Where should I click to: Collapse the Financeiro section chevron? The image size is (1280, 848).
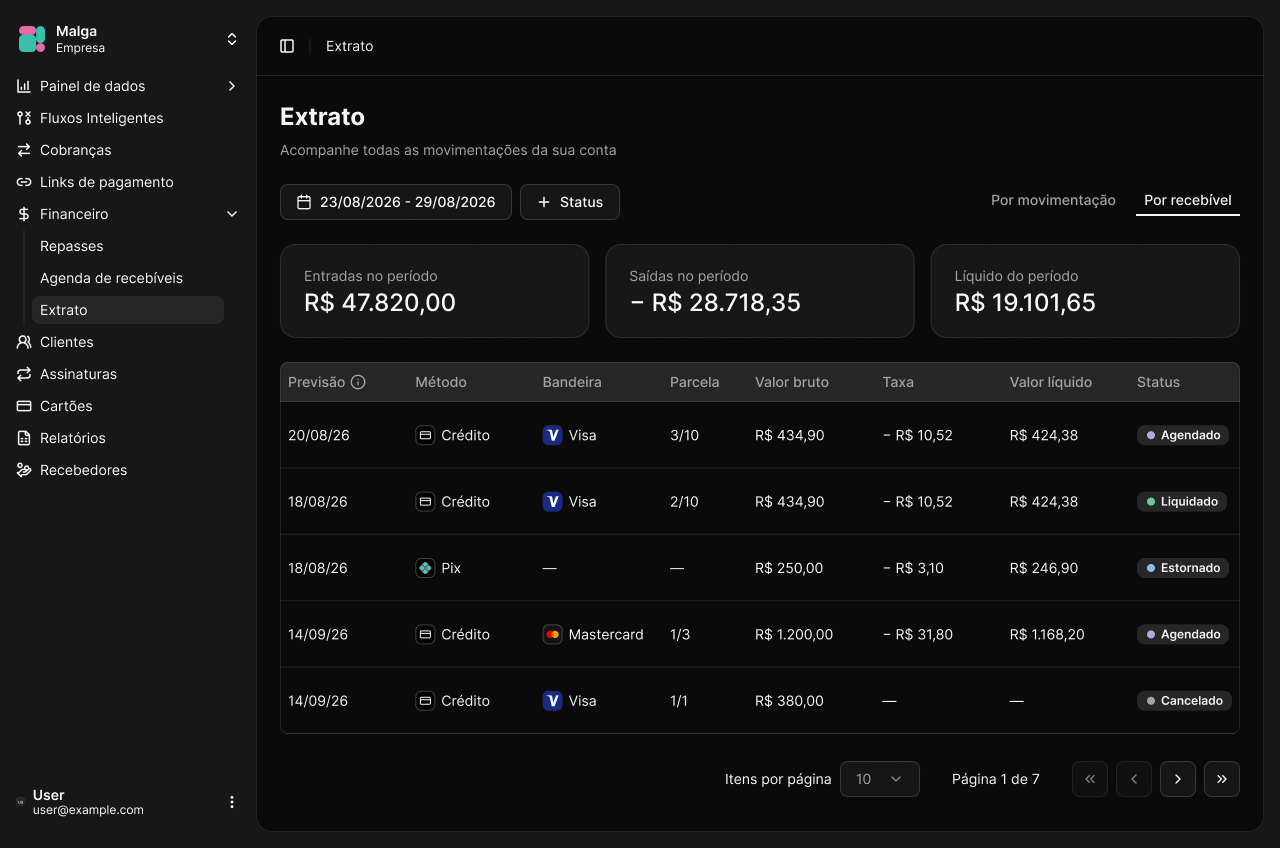[232, 214]
